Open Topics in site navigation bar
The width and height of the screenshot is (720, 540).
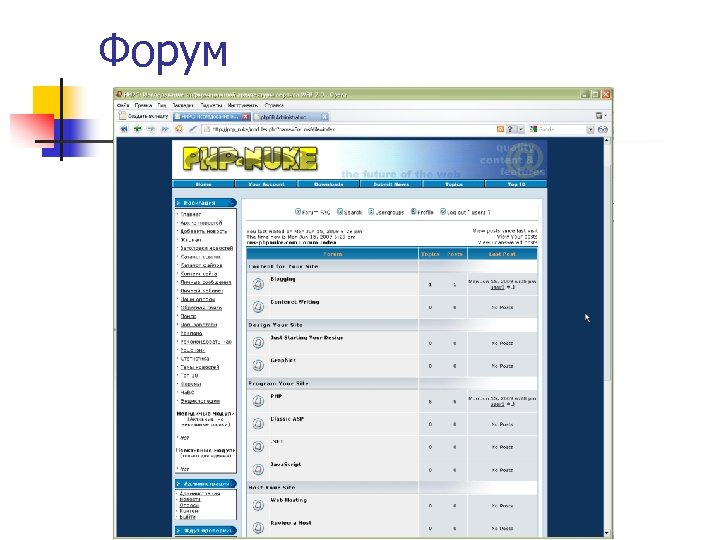[454, 184]
